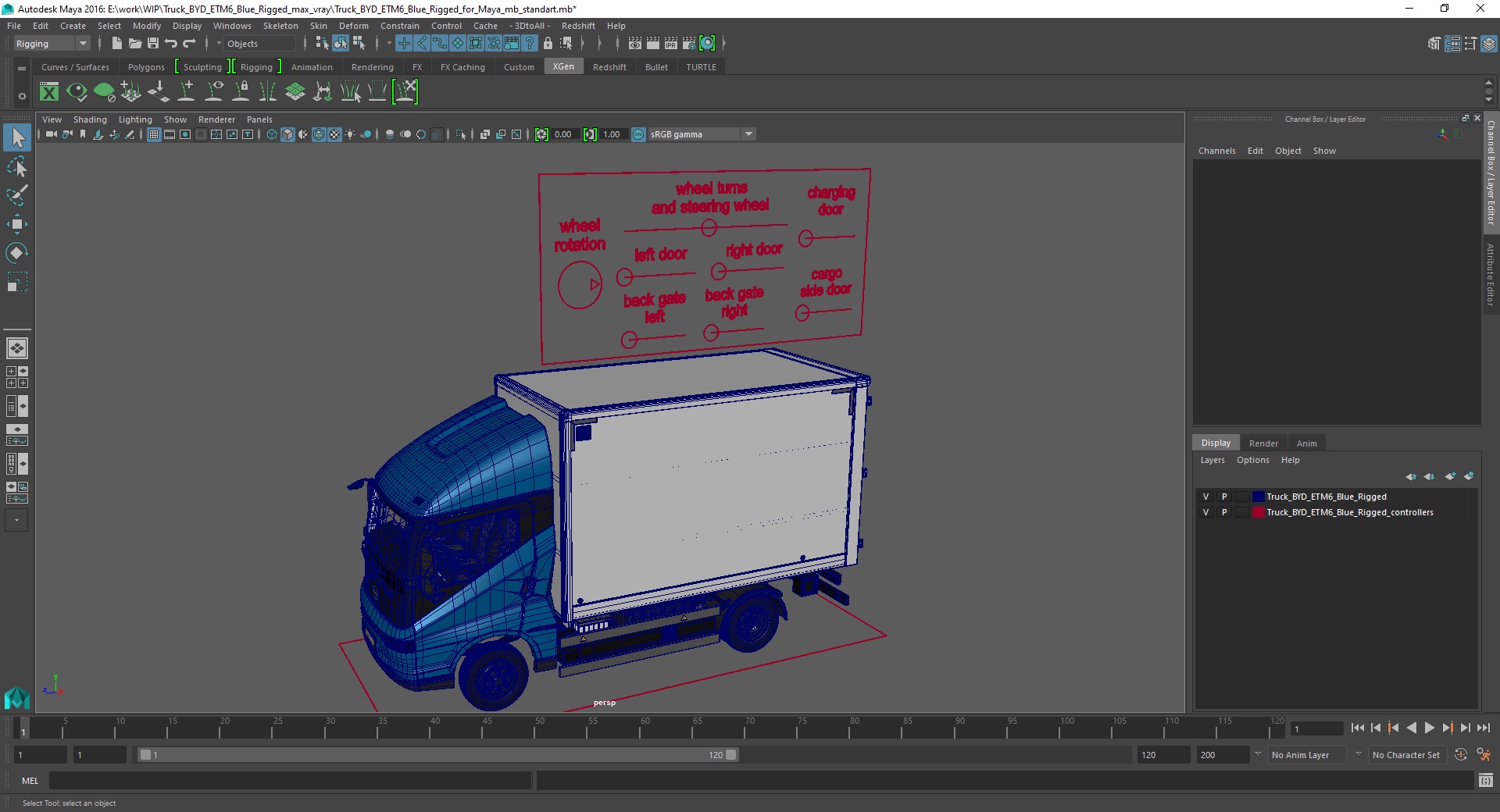This screenshot has width=1500, height=812.
Task: Open the Redshift menu in menu bar
Action: pos(578,26)
